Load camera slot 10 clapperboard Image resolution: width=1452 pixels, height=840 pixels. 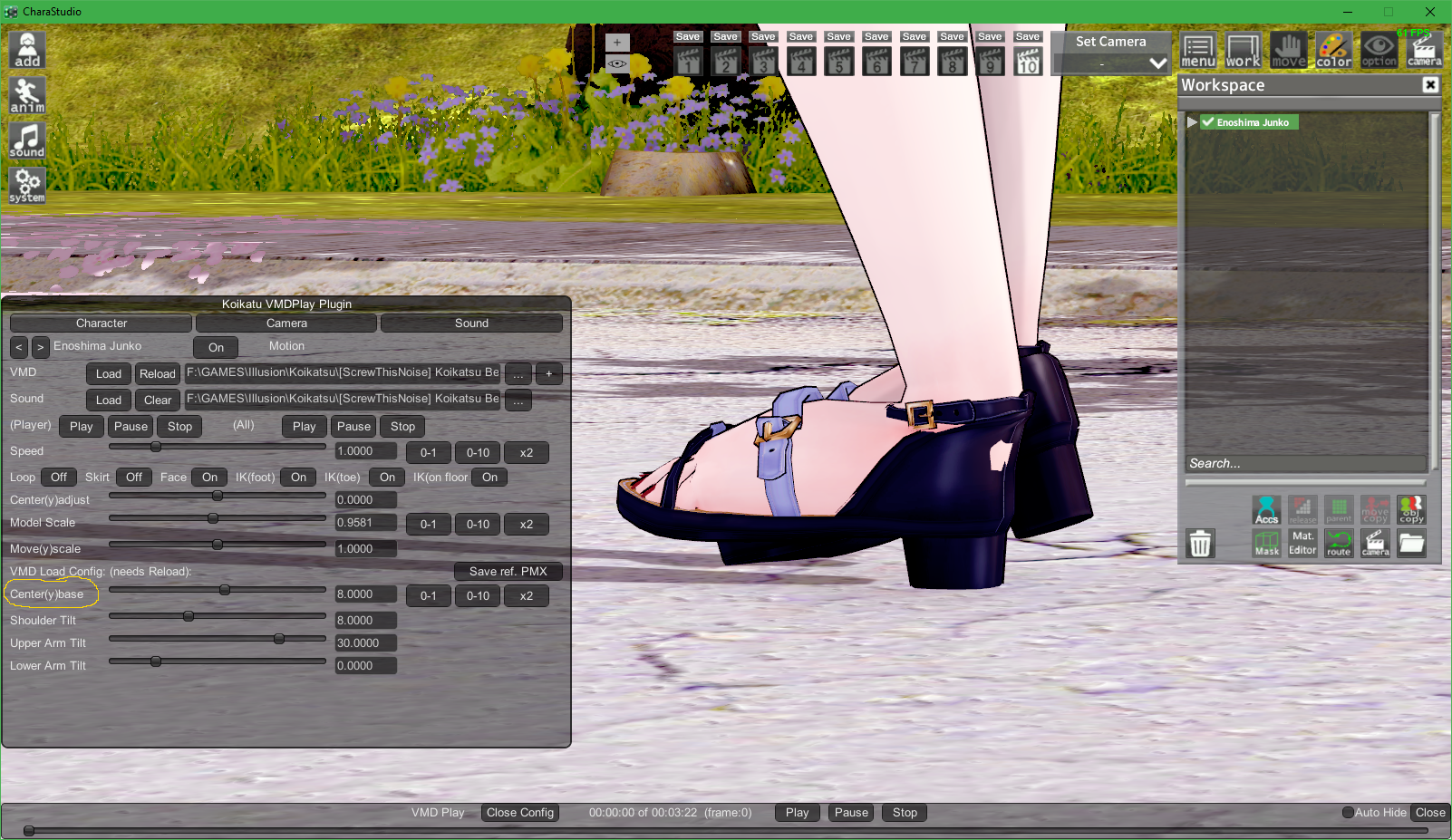coord(1028,62)
